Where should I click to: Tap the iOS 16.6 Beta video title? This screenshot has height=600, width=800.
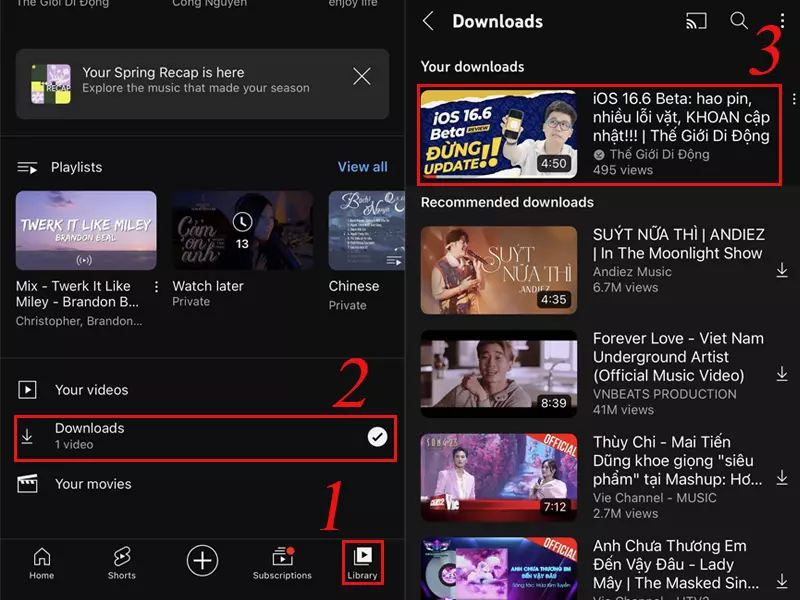pos(681,117)
